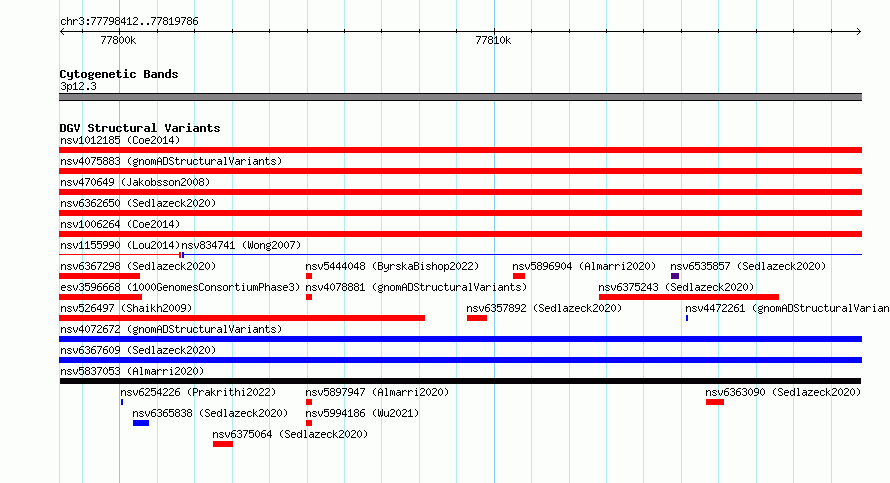890x483 pixels.
Task: Click the 77800k ruler tick label
Action: tap(118, 40)
